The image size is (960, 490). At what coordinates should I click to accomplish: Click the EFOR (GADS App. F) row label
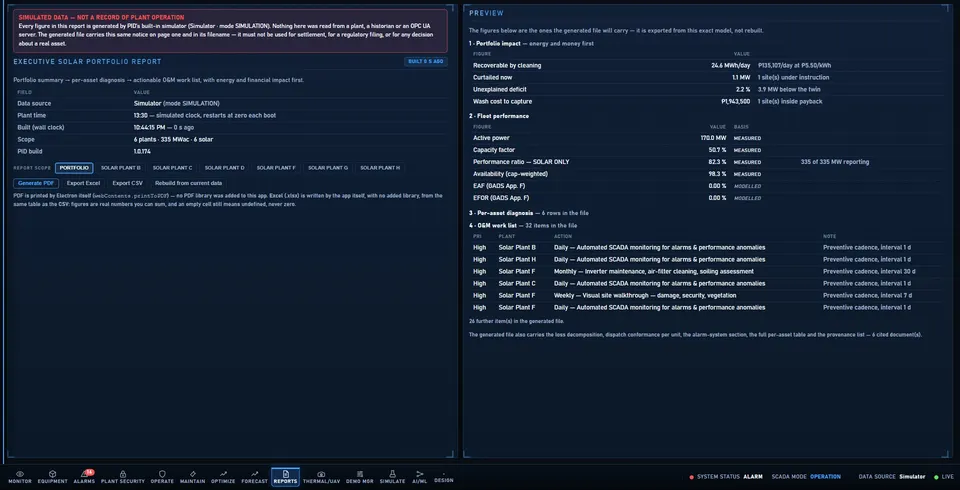coord(501,198)
